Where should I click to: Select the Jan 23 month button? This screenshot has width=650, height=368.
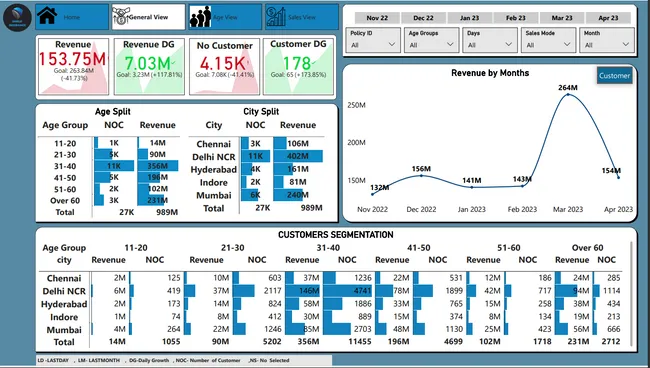469,18
